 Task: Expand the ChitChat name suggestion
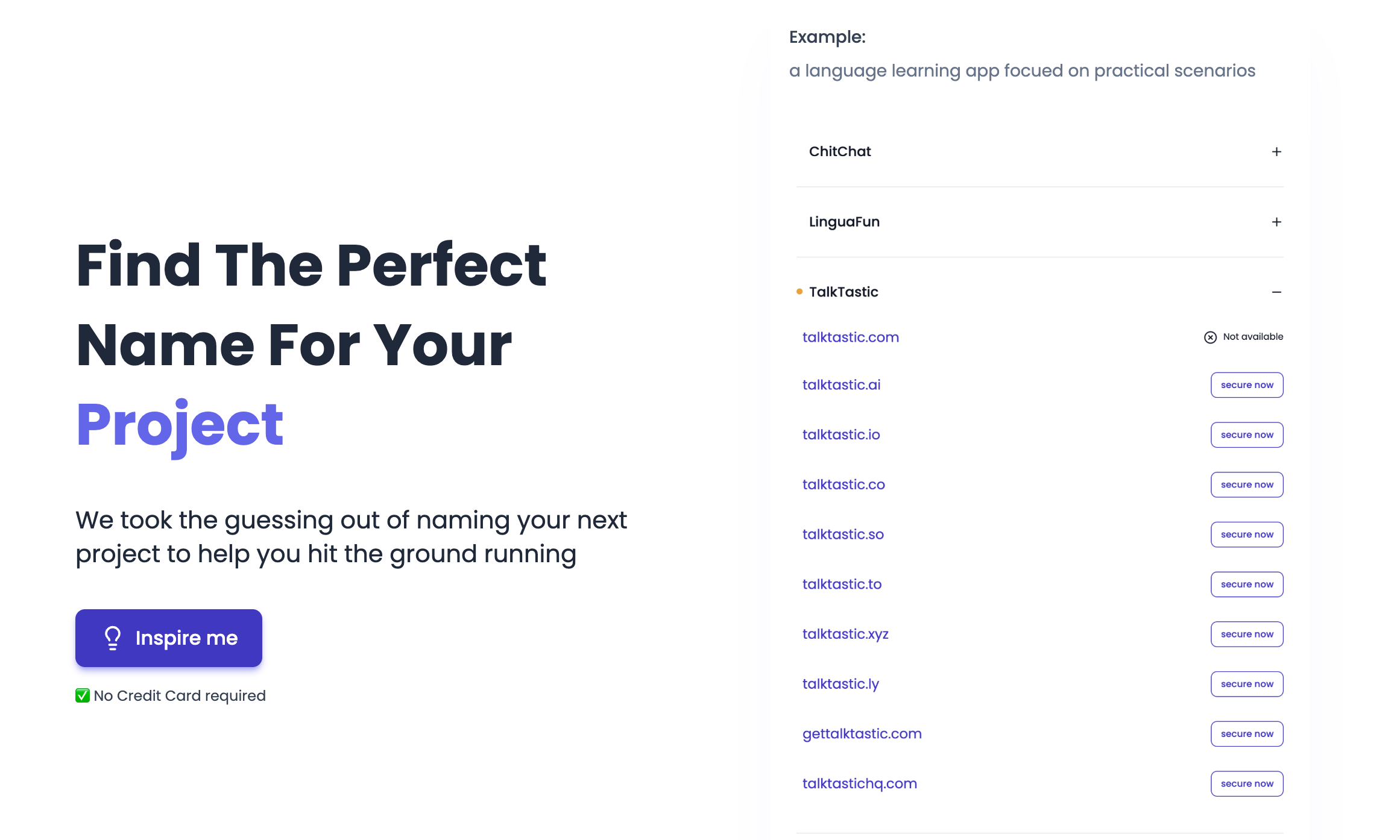tap(1275, 152)
